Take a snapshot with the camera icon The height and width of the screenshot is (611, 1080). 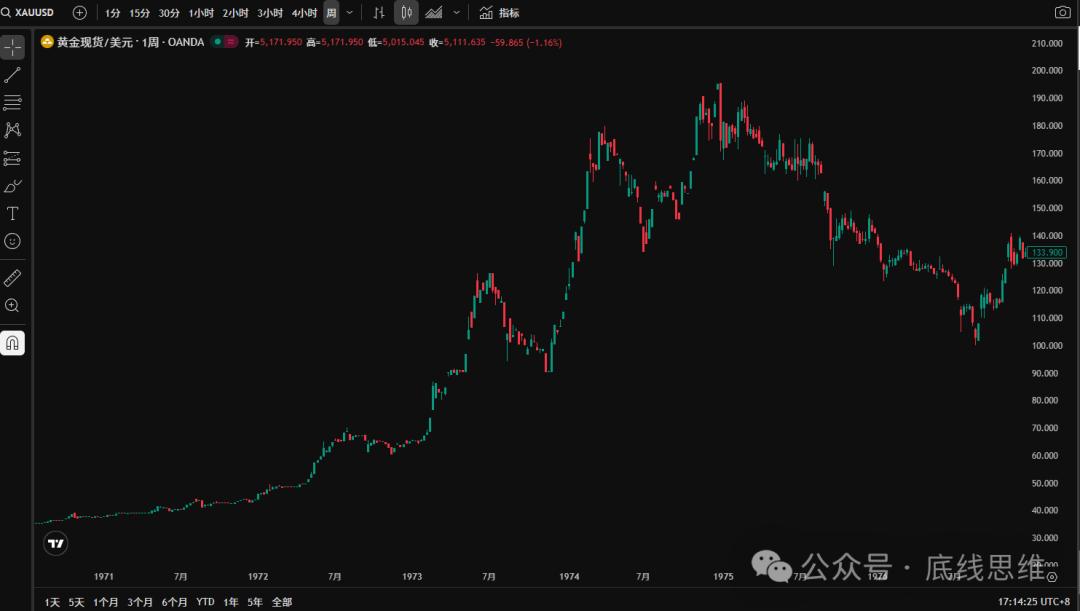tap(1063, 12)
